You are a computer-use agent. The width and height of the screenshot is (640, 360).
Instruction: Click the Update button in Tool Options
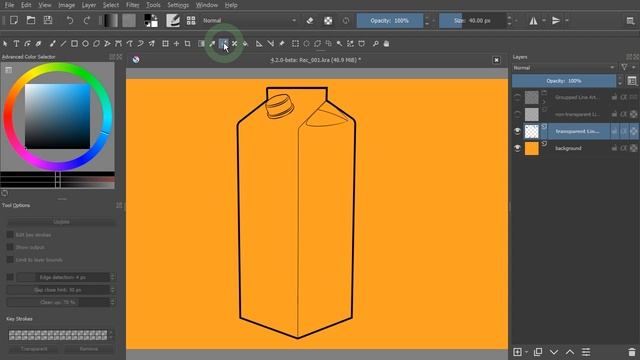[x=61, y=222]
